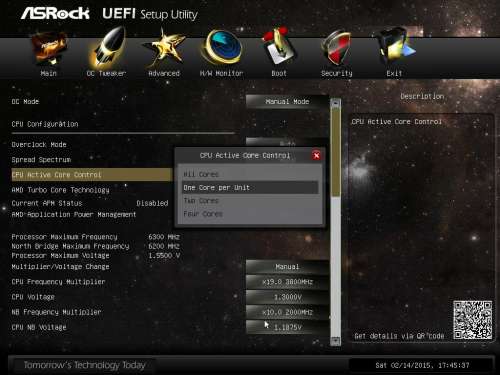
Task: Open the H/W Monitor radar icon
Action: [x=222, y=47]
